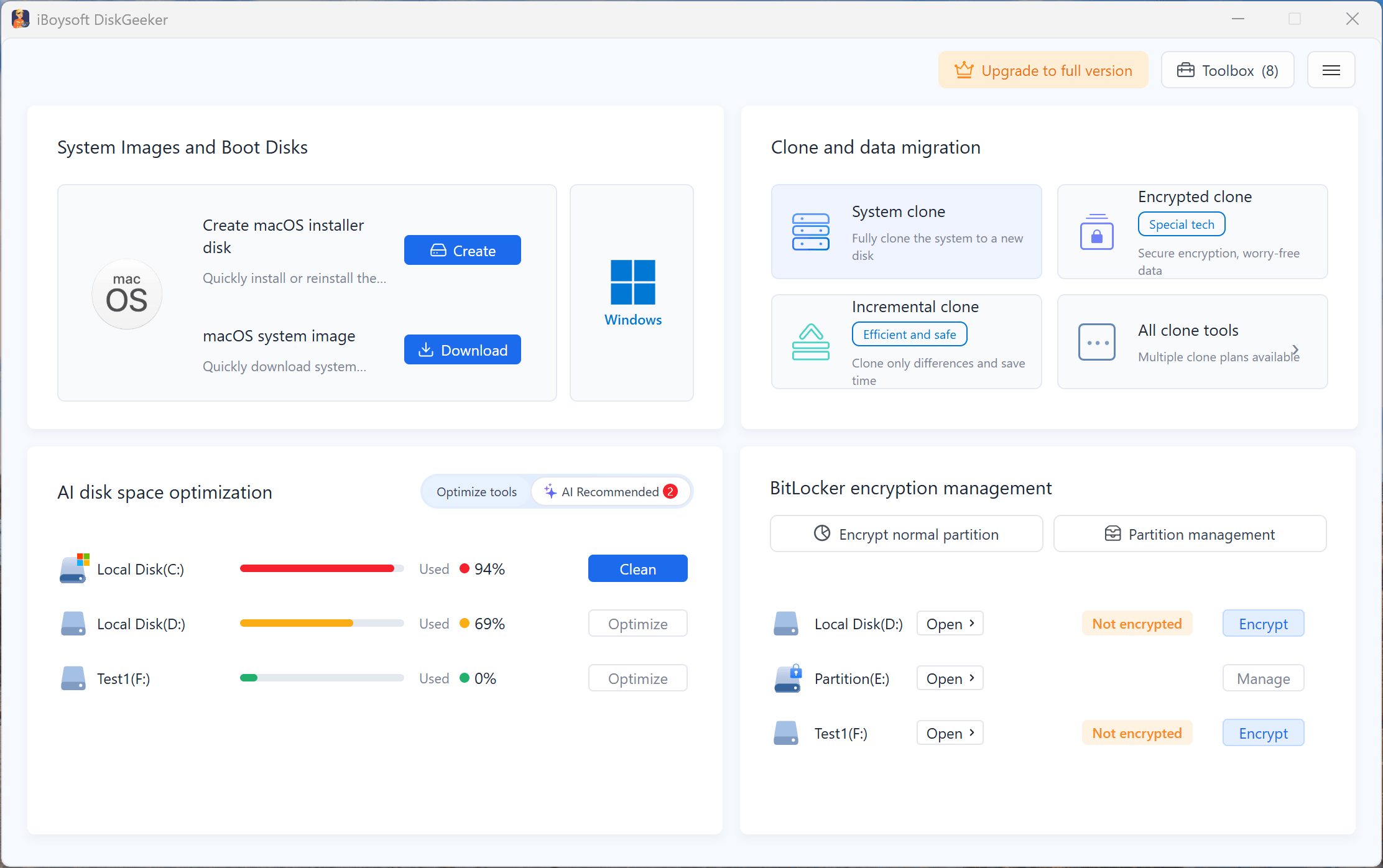Click Test1(F:) drive icon in optimization list
The height and width of the screenshot is (868, 1383).
pyautogui.click(x=73, y=678)
